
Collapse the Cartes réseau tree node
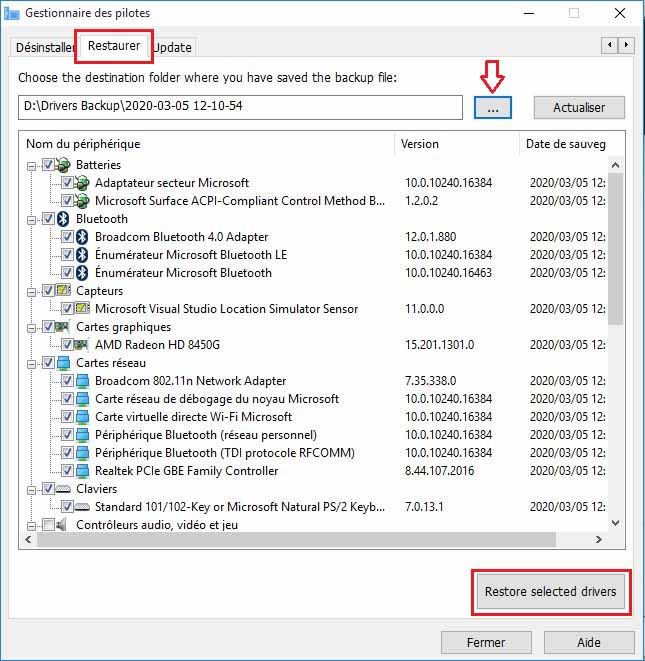click(x=31, y=364)
